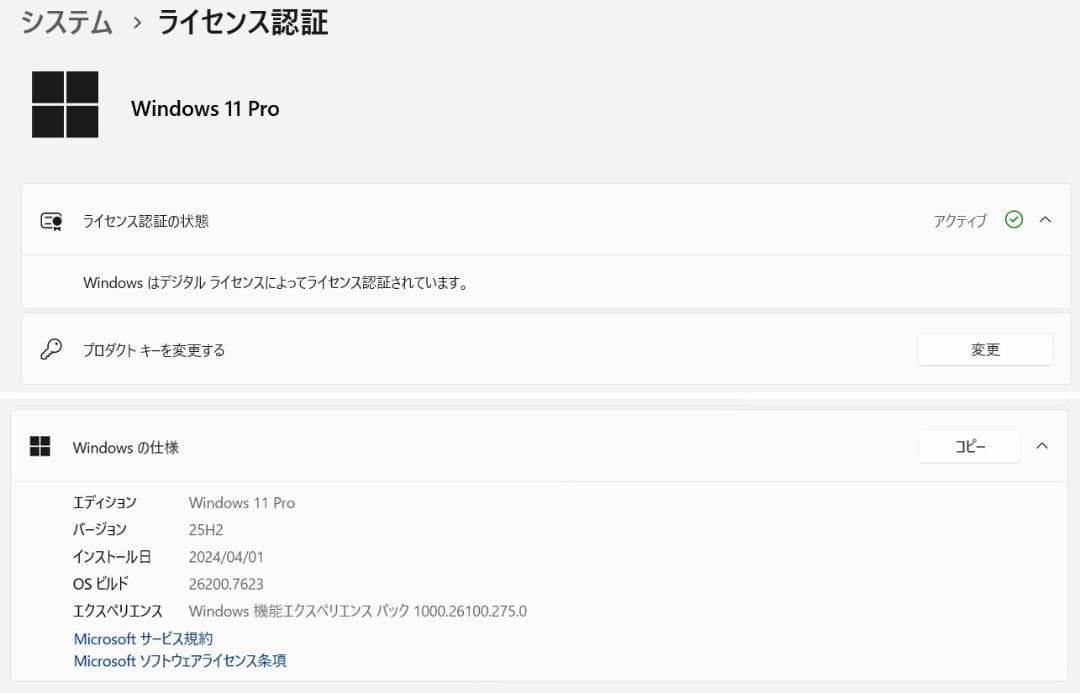Viewport: 1080px width, 693px height.
Task: Select the エディション value Windows 11 Pro
Action: (241, 502)
